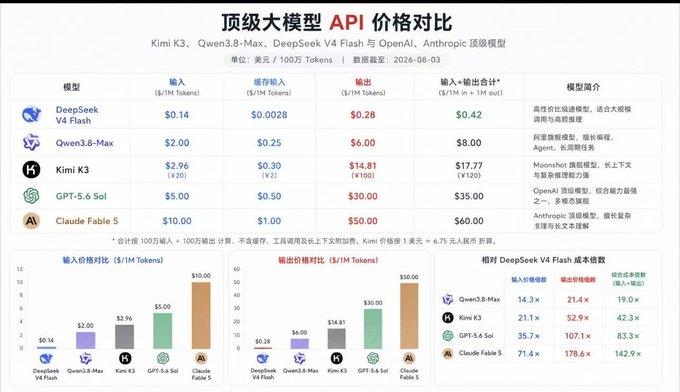Image resolution: width=680 pixels, height=392 pixels.
Task: Click the Qwen logo in the main table
Action: click(31, 142)
